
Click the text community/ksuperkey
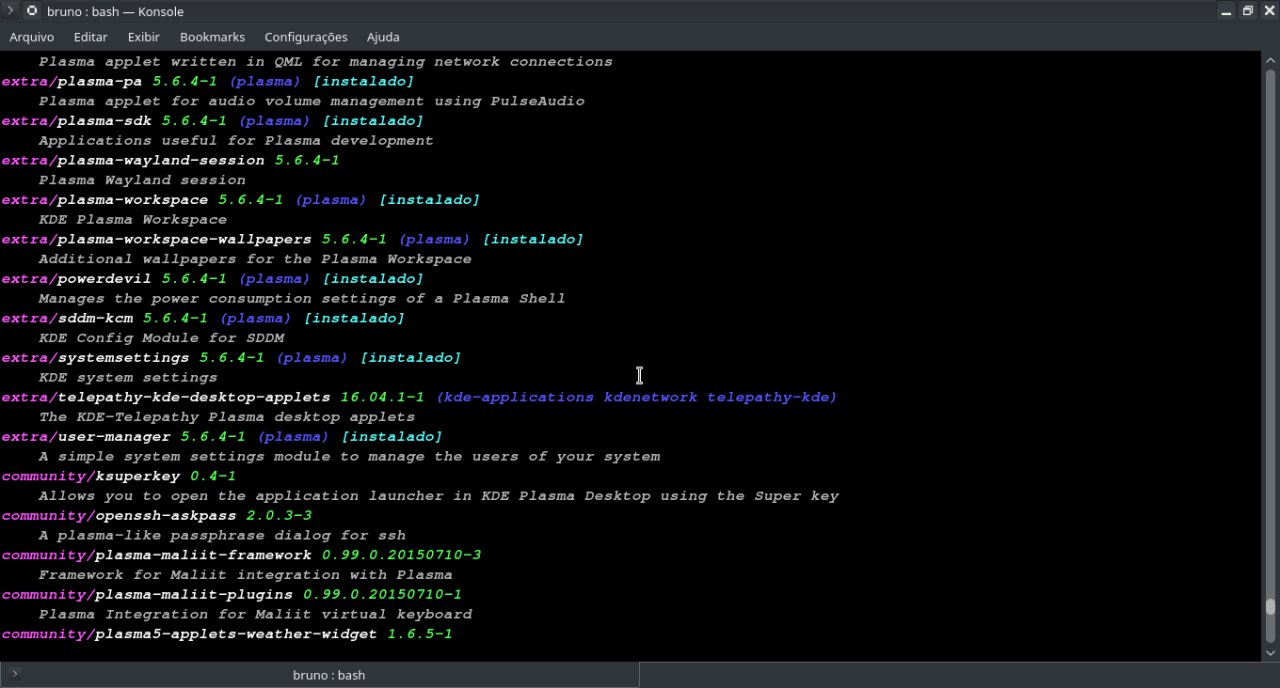(x=91, y=476)
